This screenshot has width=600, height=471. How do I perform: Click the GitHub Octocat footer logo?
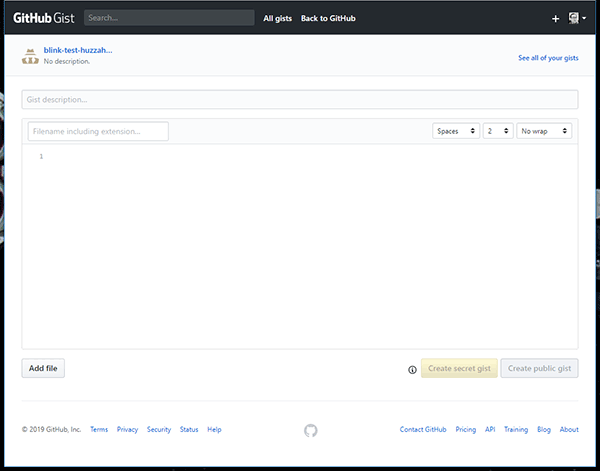pos(311,430)
